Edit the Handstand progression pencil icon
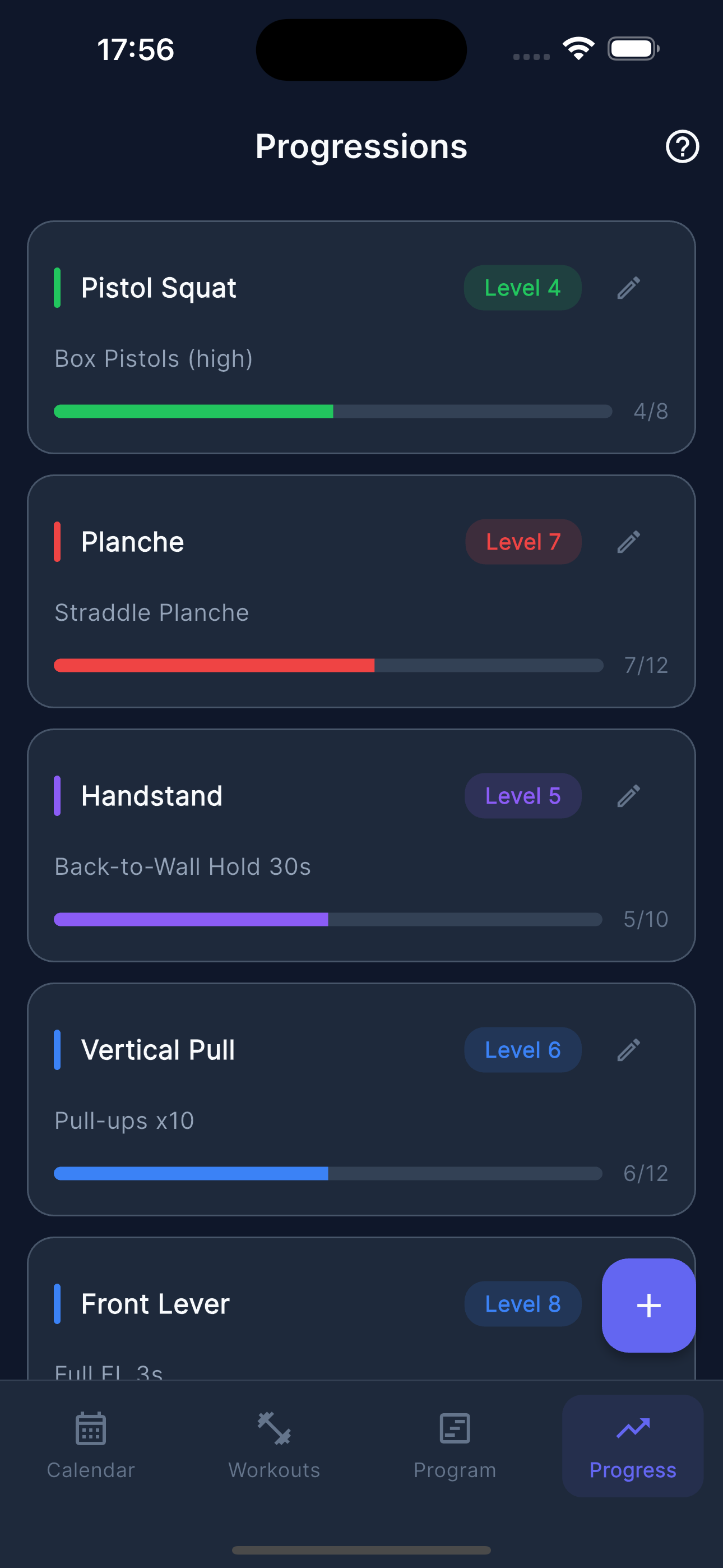 [x=629, y=796]
